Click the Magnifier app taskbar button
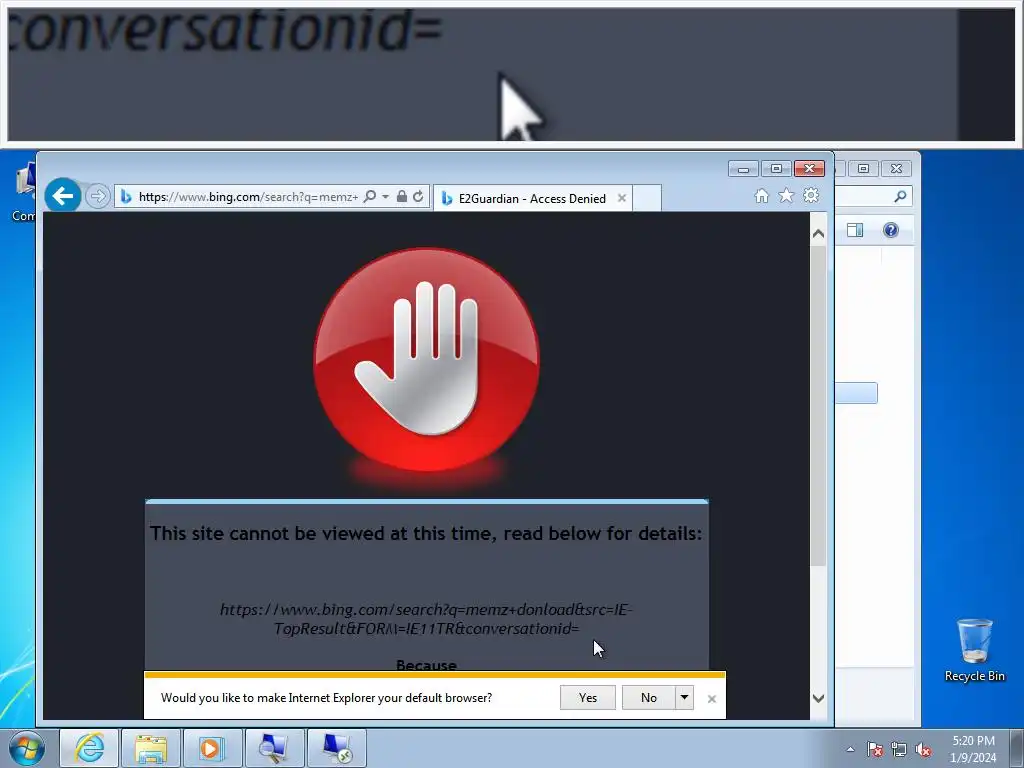This screenshot has width=1024, height=768. pyautogui.click(x=274, y=748)
